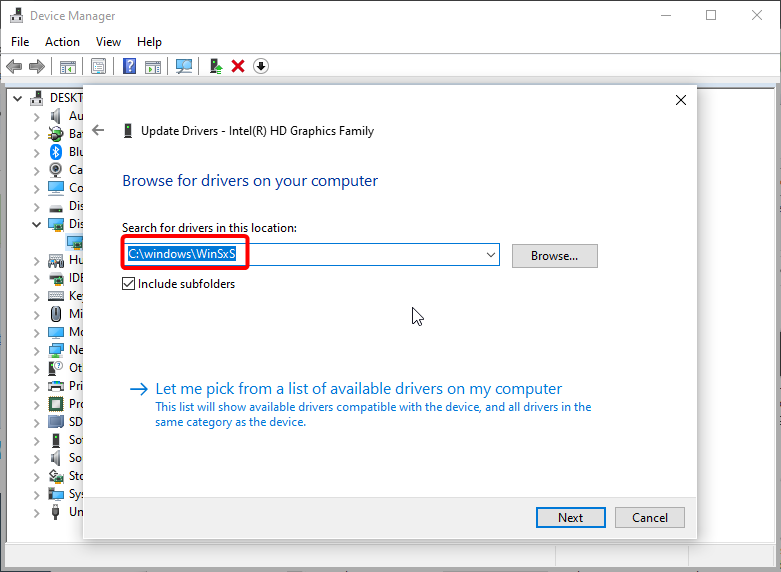Open Properties using the toolbar properties icon

[x=99, y=66]
